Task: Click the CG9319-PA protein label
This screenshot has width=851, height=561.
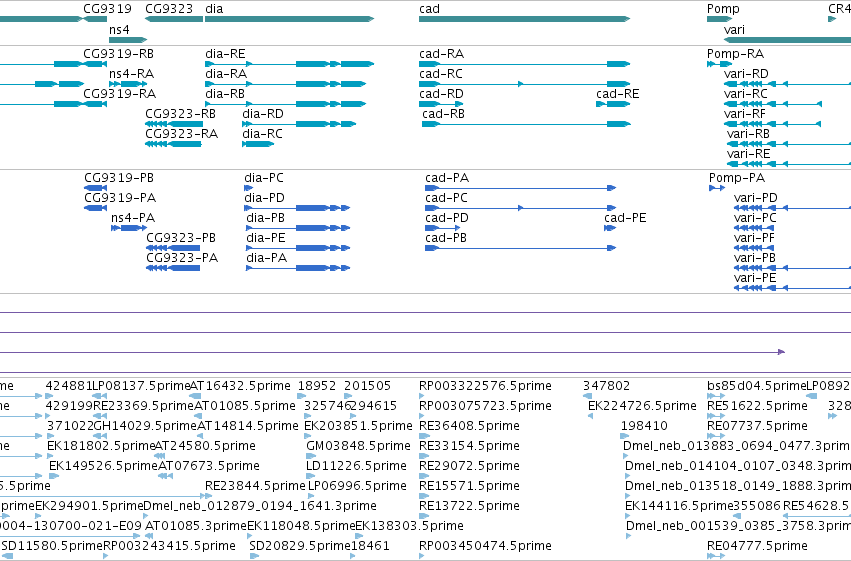Action: pyautogui.click(x=120, y=198)
